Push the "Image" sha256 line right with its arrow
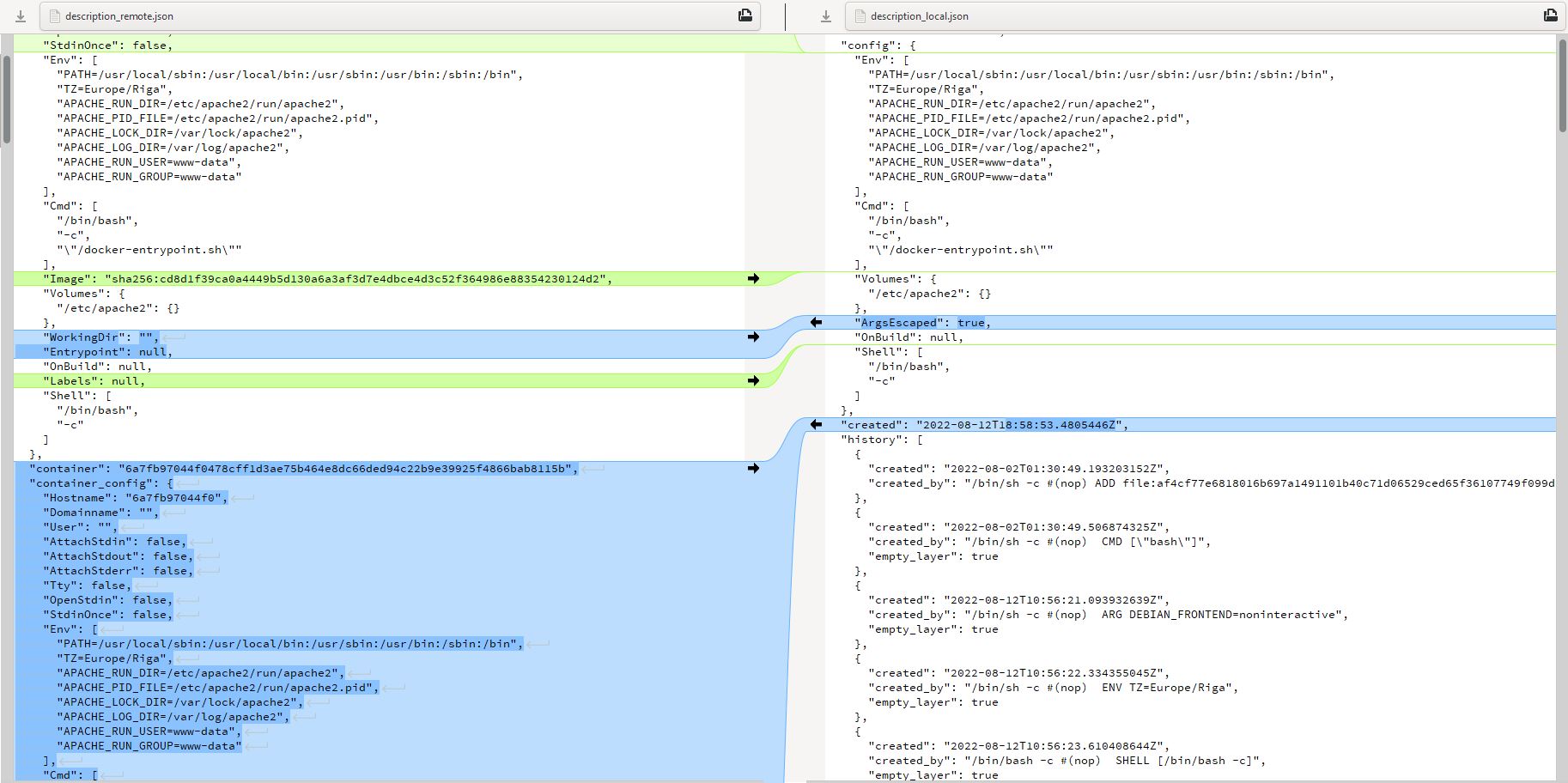 [753, 279]
